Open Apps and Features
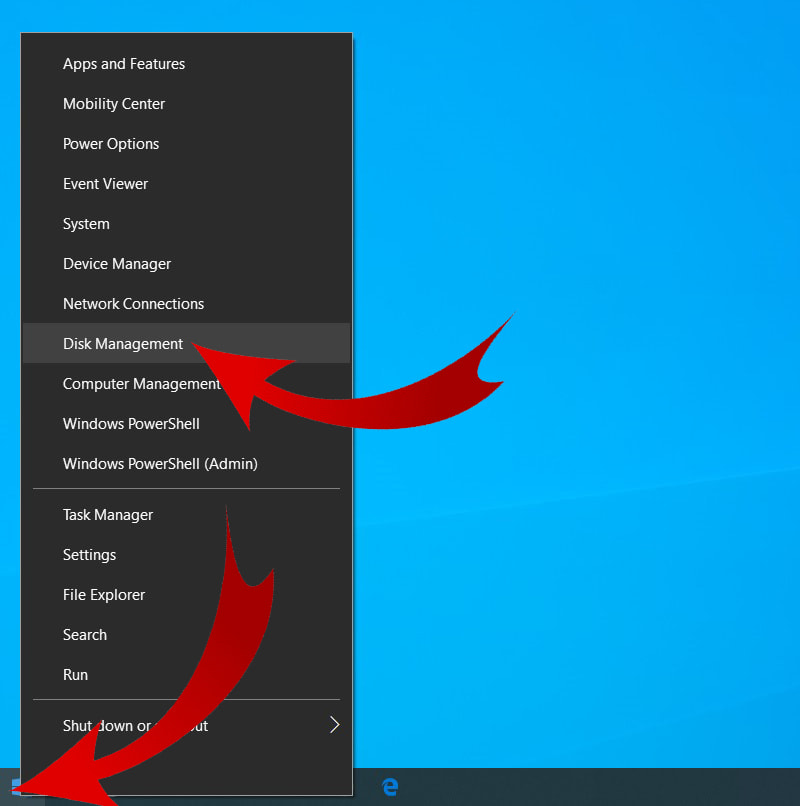 [124, 63]
